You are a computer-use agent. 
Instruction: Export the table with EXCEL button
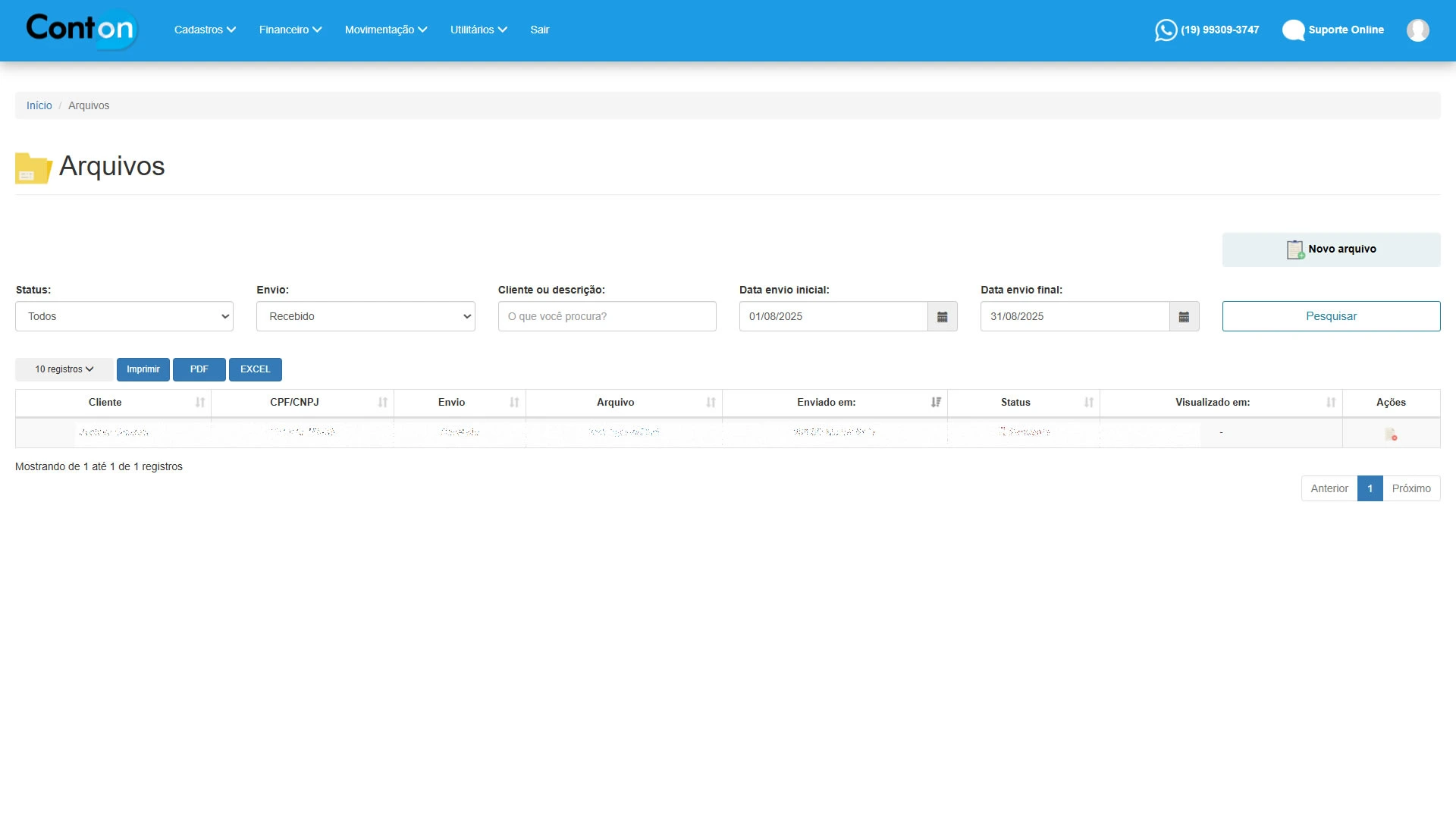pyautogui.click(x=255, y=370)
